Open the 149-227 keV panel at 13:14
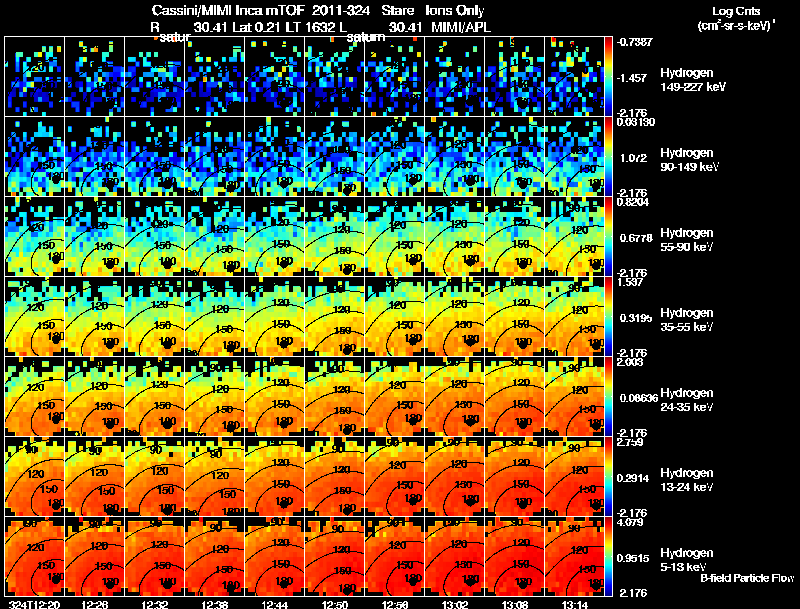The image size is (800, 609). (574, 77)
